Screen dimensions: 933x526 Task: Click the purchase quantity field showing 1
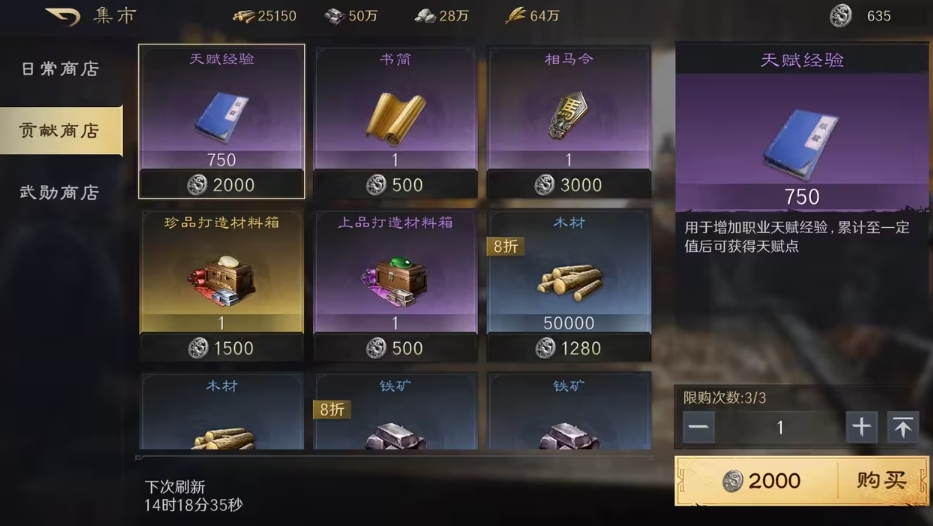[x=780, y=427]
